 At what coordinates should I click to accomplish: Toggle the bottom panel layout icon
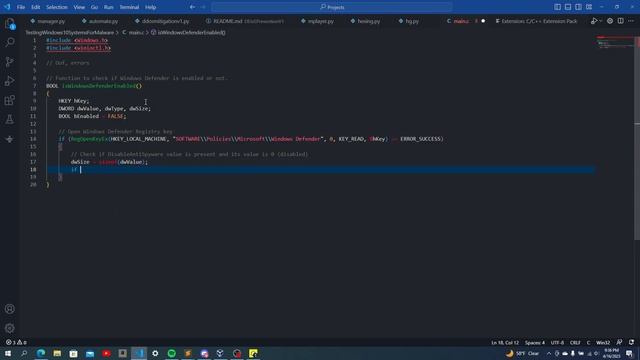coord(568,7)
